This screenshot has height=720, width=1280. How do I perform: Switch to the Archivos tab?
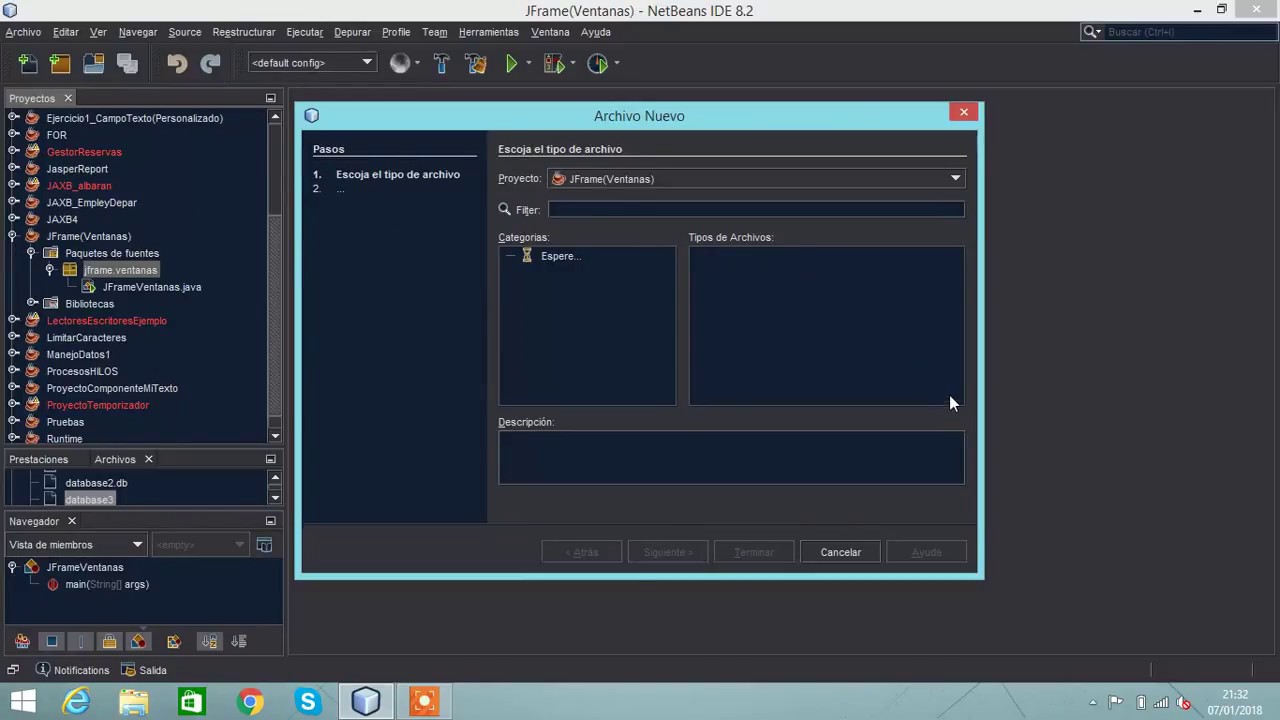pos(115,459)
